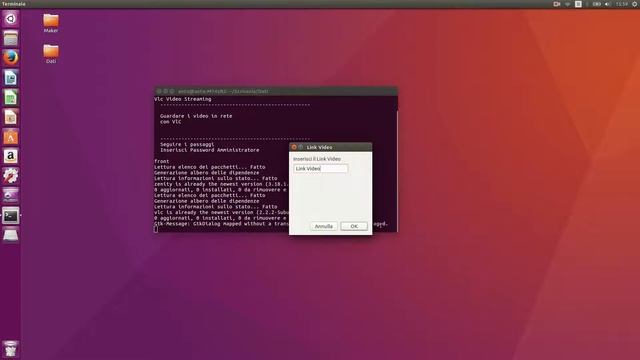Open the battery indicator menu
The image size is (640, 360).
pyautogui.click(x=597, y=4)
